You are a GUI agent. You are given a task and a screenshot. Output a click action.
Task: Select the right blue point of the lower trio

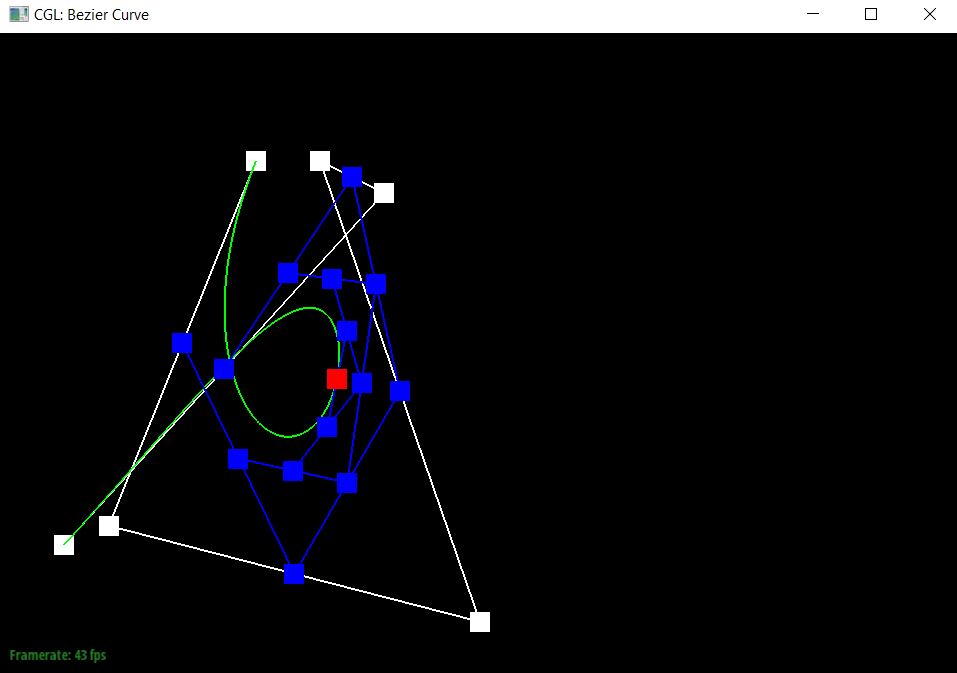(x=347, y=483)
